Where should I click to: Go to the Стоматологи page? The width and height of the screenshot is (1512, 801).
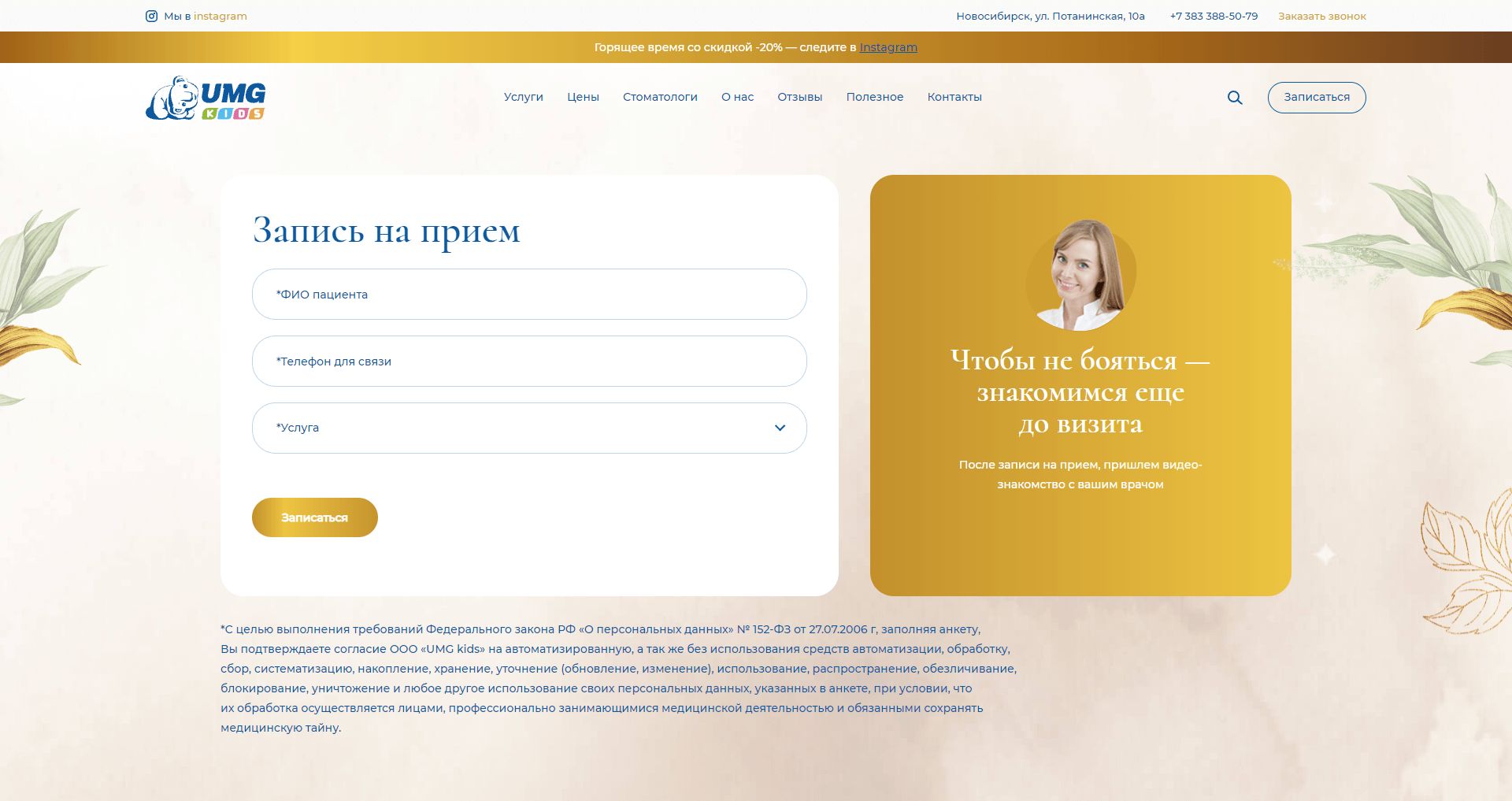pyautogui.click(x=660, y=97)
